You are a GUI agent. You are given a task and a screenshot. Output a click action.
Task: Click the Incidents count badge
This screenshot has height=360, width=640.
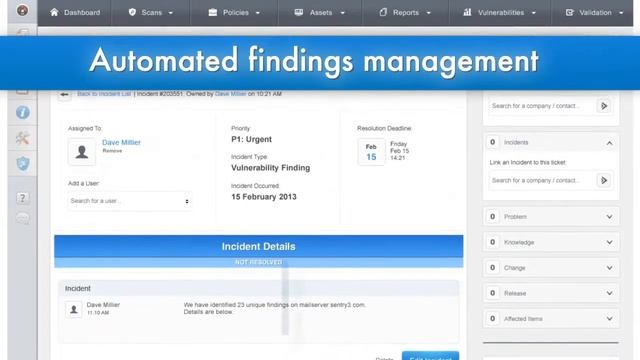point(493,142)
